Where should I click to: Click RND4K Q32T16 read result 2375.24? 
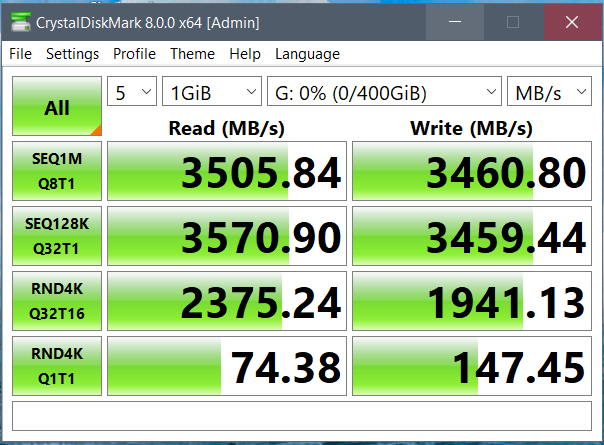pos(227,301)
